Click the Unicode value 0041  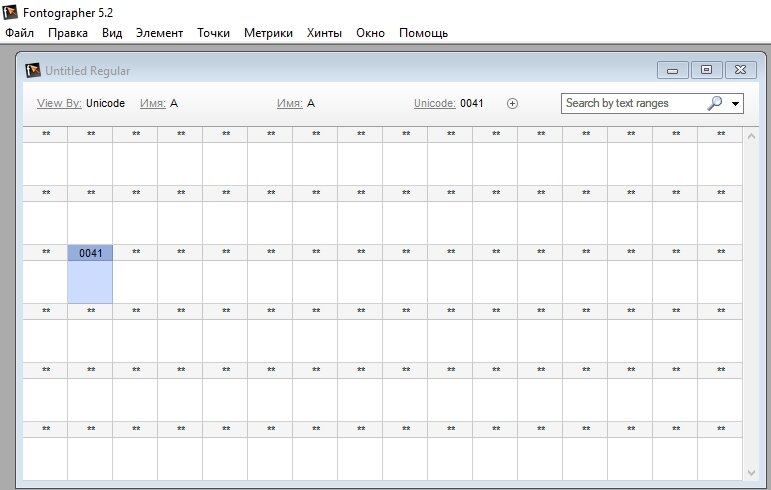click(x=472, y=103)
